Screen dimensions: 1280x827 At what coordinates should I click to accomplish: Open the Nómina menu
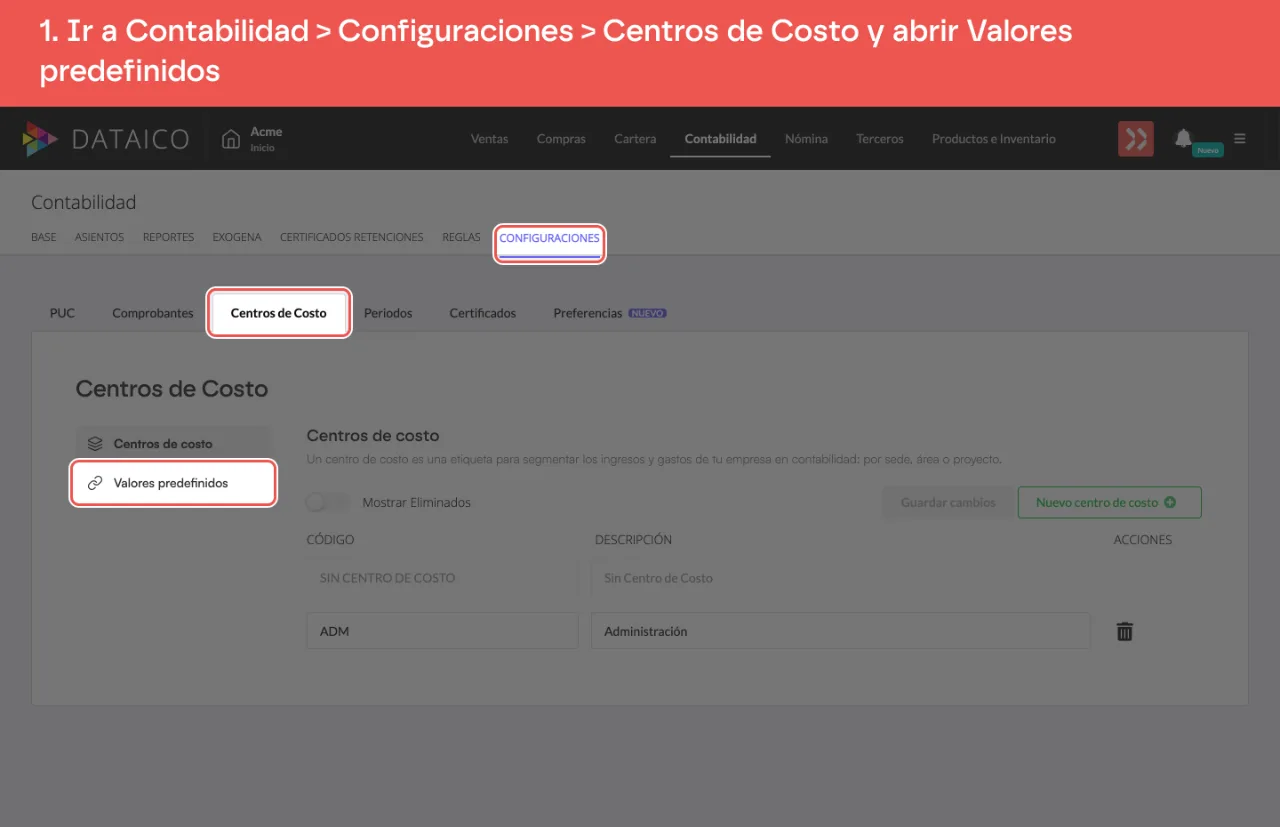click(806, 139)
